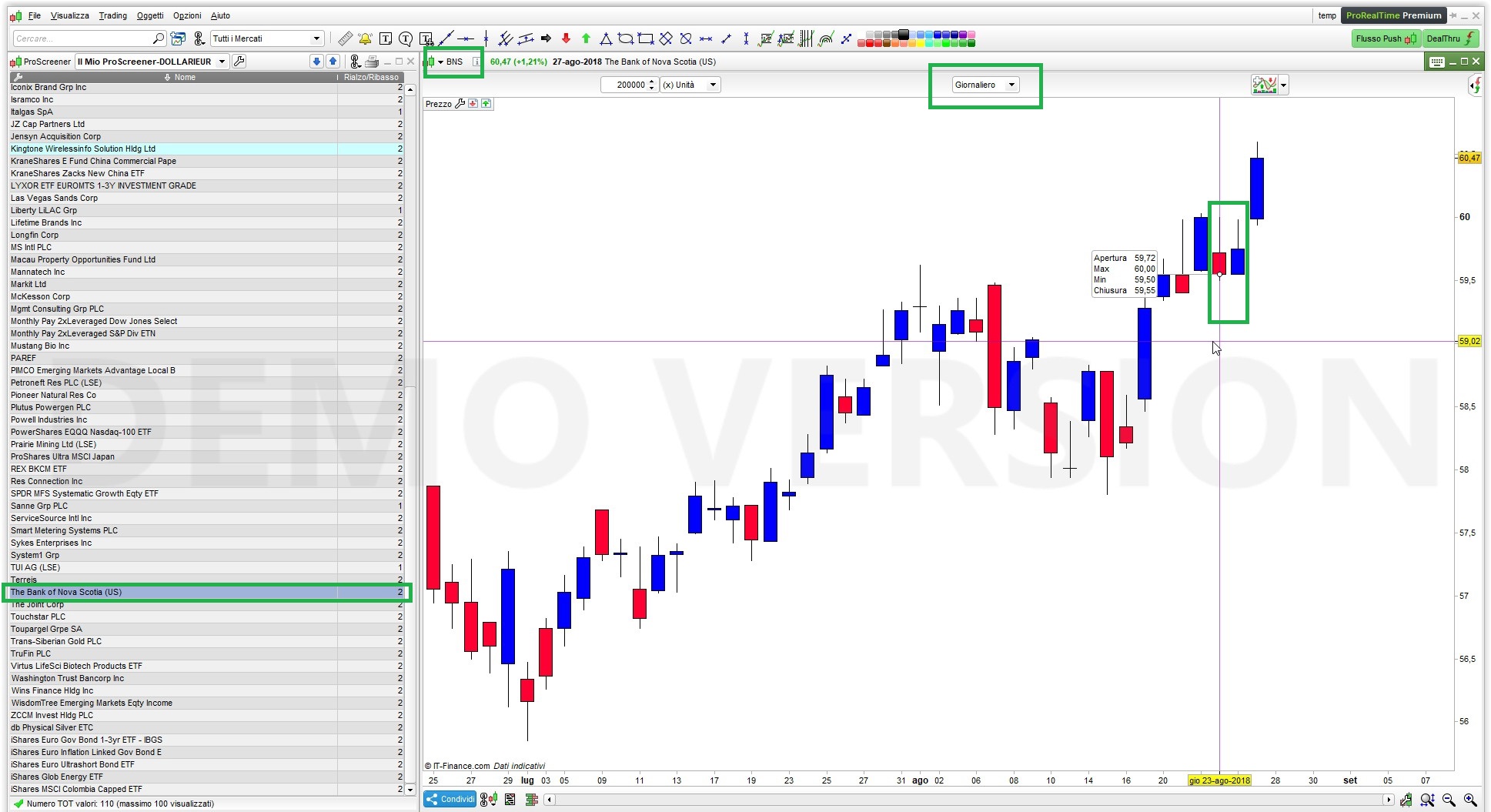This screenshot has width=1491, height=812.
Task: Select Las Vegas Sands Corp row
Action: pos(206,198)
